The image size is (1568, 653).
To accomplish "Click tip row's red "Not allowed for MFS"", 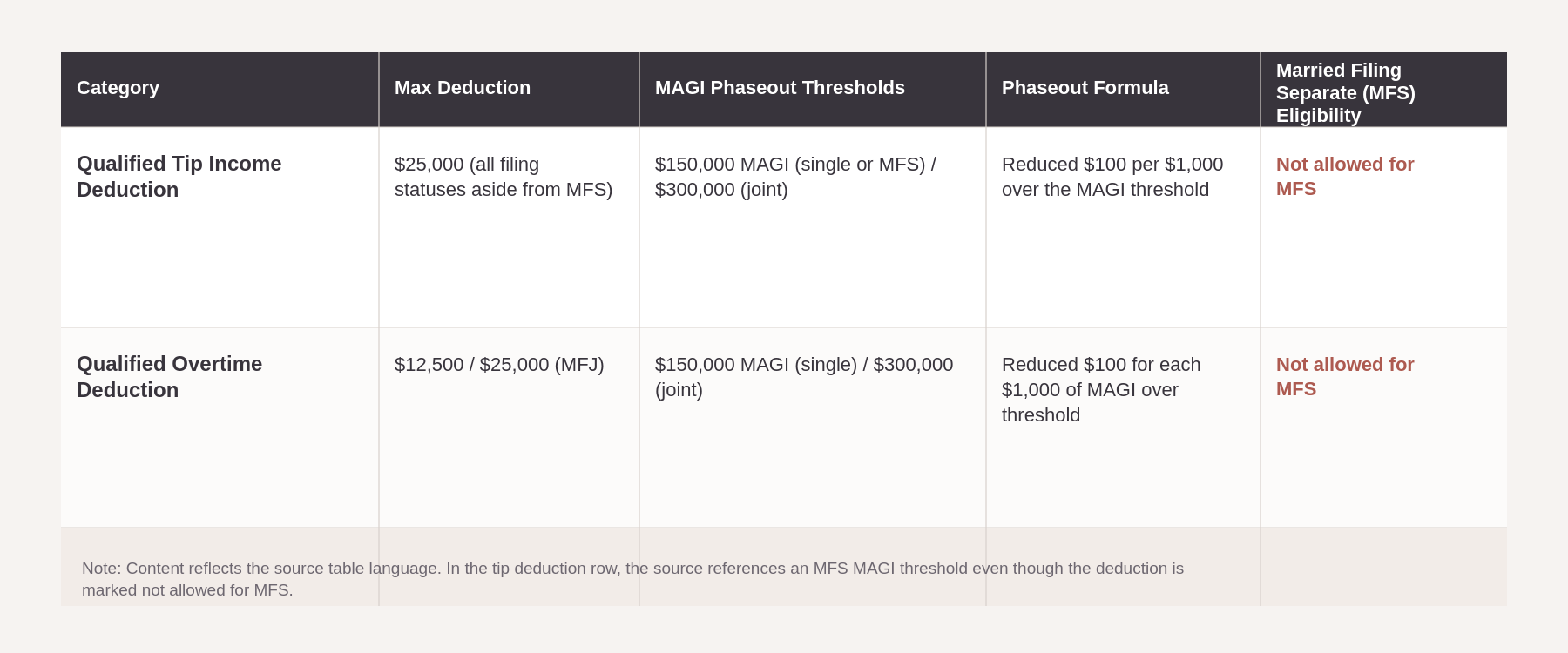I will (x=1344, y=177).
